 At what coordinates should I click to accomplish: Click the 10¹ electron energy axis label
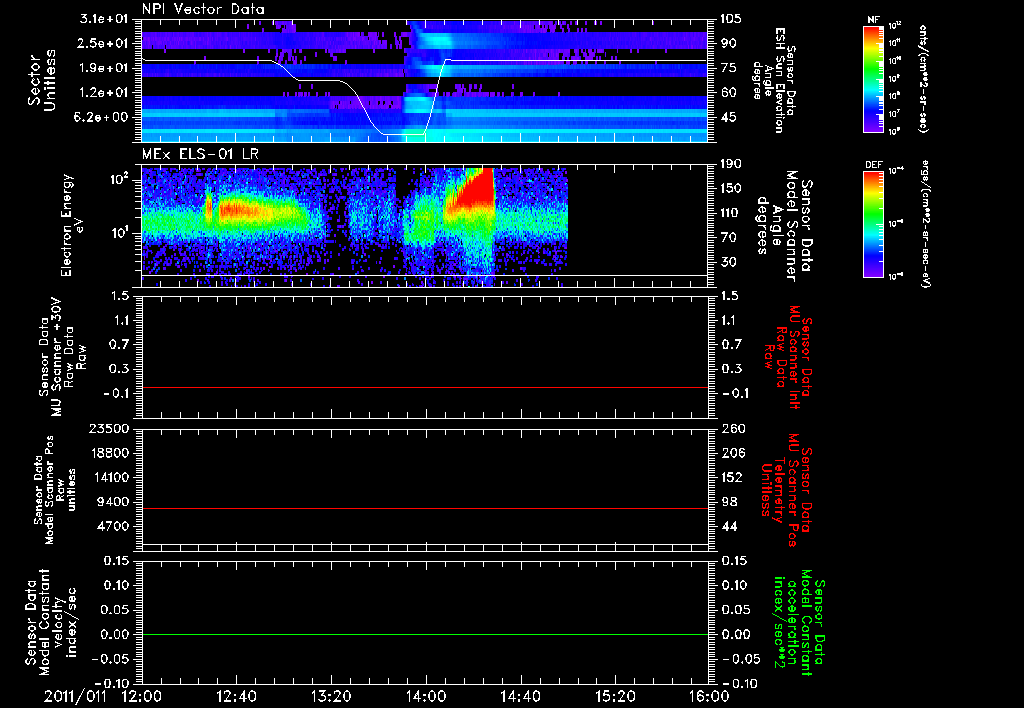tap(119, 233)
